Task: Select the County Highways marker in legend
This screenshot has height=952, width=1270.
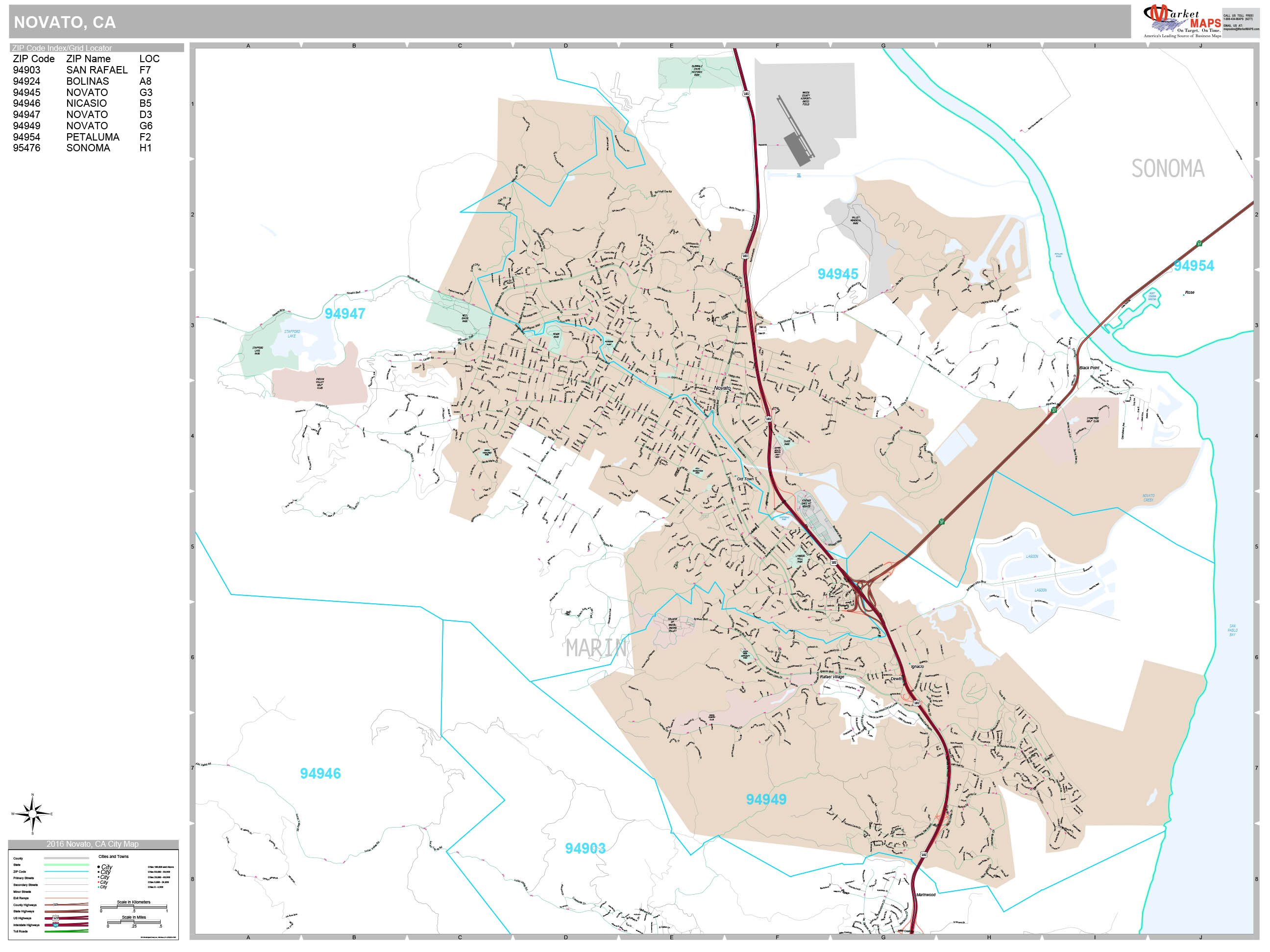Action: [56, 905]
